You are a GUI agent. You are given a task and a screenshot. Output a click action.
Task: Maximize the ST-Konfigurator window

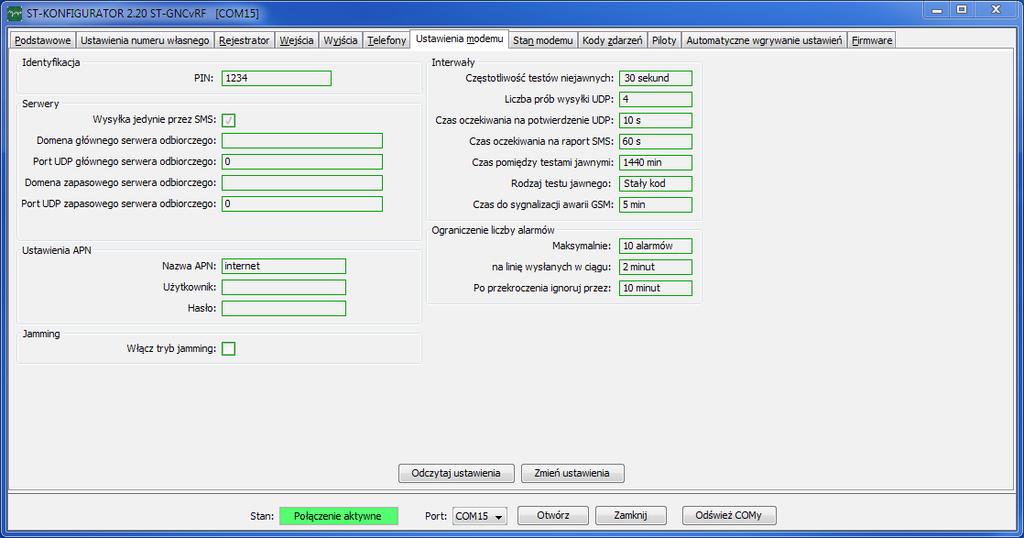coord(962,10)
